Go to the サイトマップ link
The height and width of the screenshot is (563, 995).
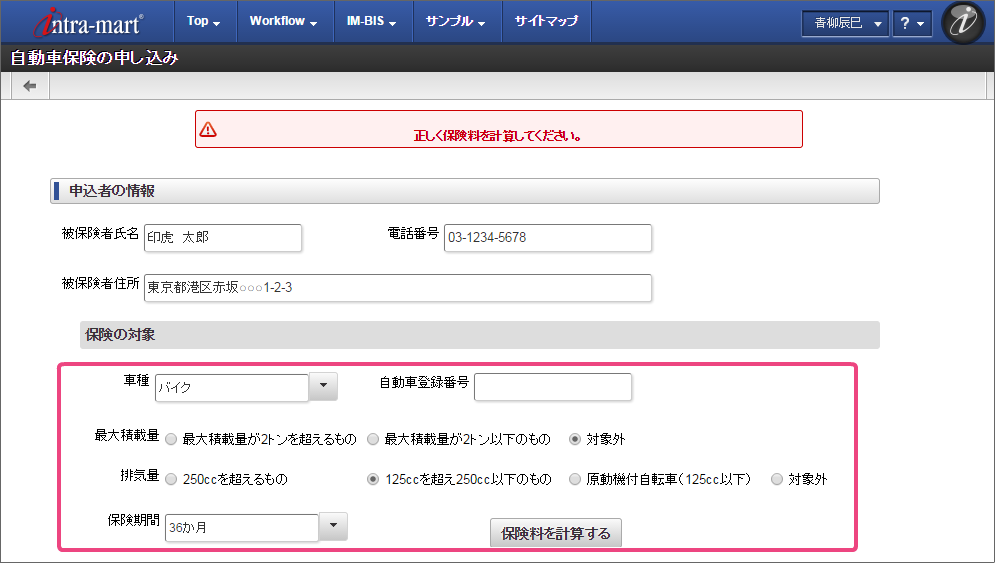(x=546, y=21)
